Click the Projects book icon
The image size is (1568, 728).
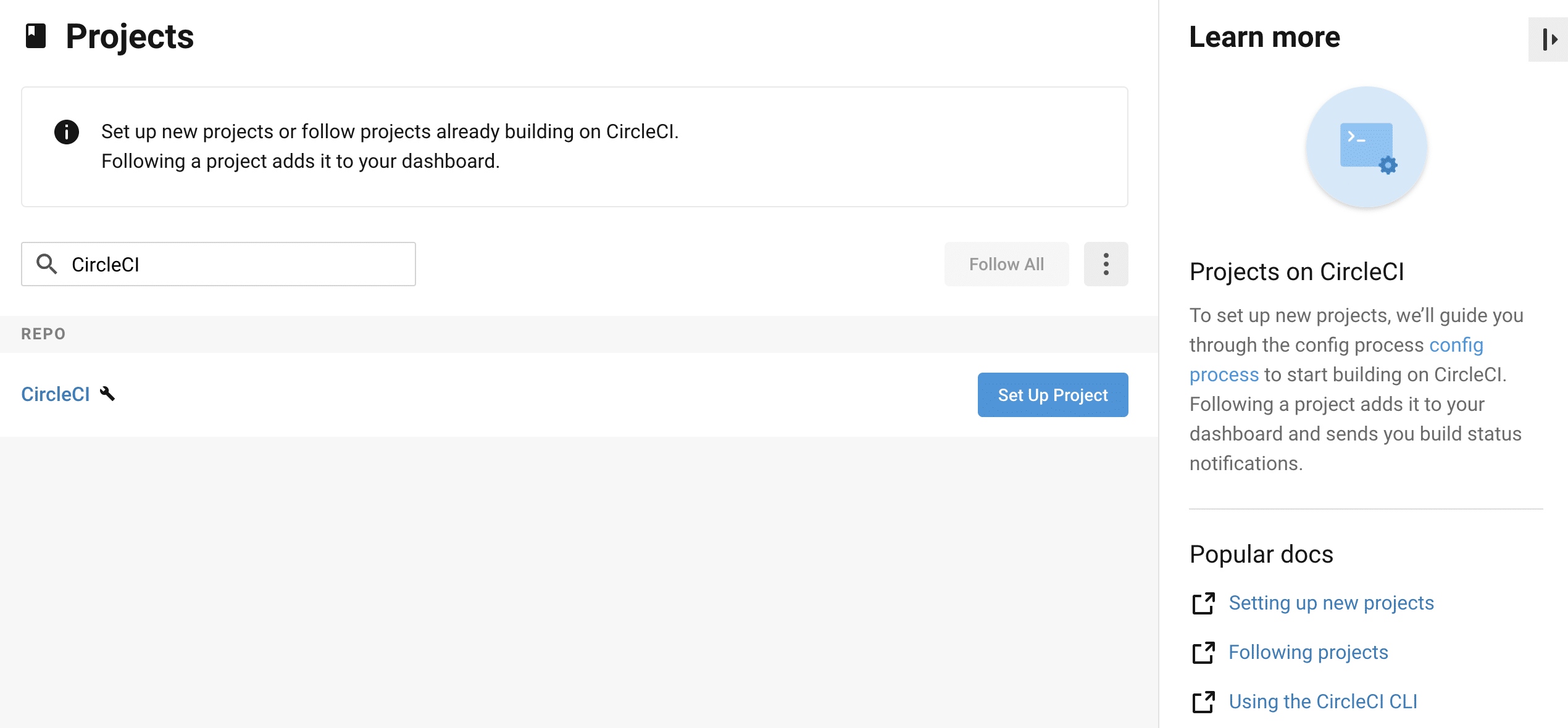[x=36, y=36]
